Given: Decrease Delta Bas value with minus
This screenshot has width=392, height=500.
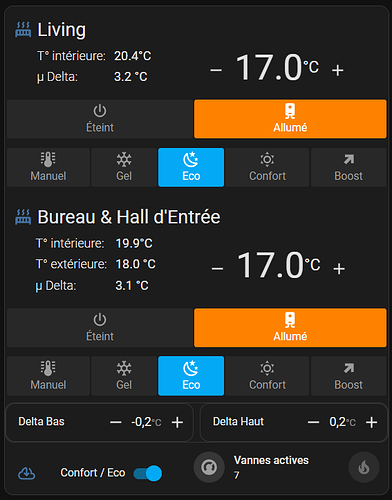Looking at the screenshot, I should pos(116,422).
